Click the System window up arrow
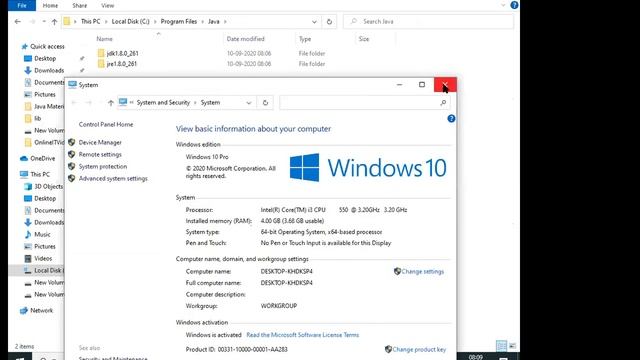The image size is (640, 360). coord(111,103)
